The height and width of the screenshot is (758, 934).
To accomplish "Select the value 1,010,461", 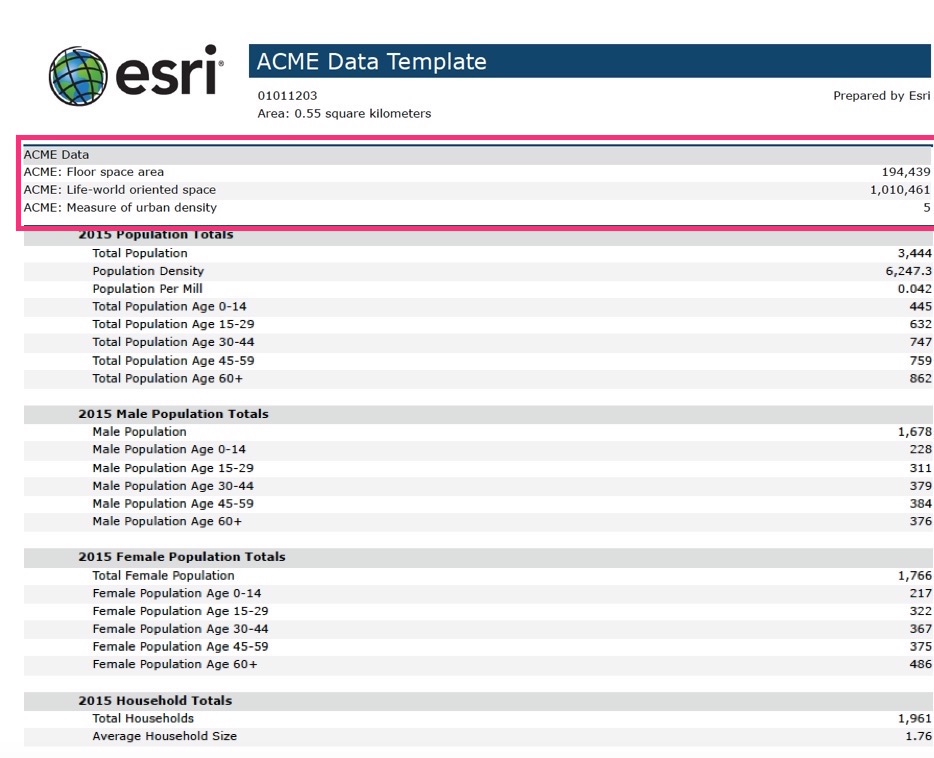I will pyautogui.click(x=900, y=190).
